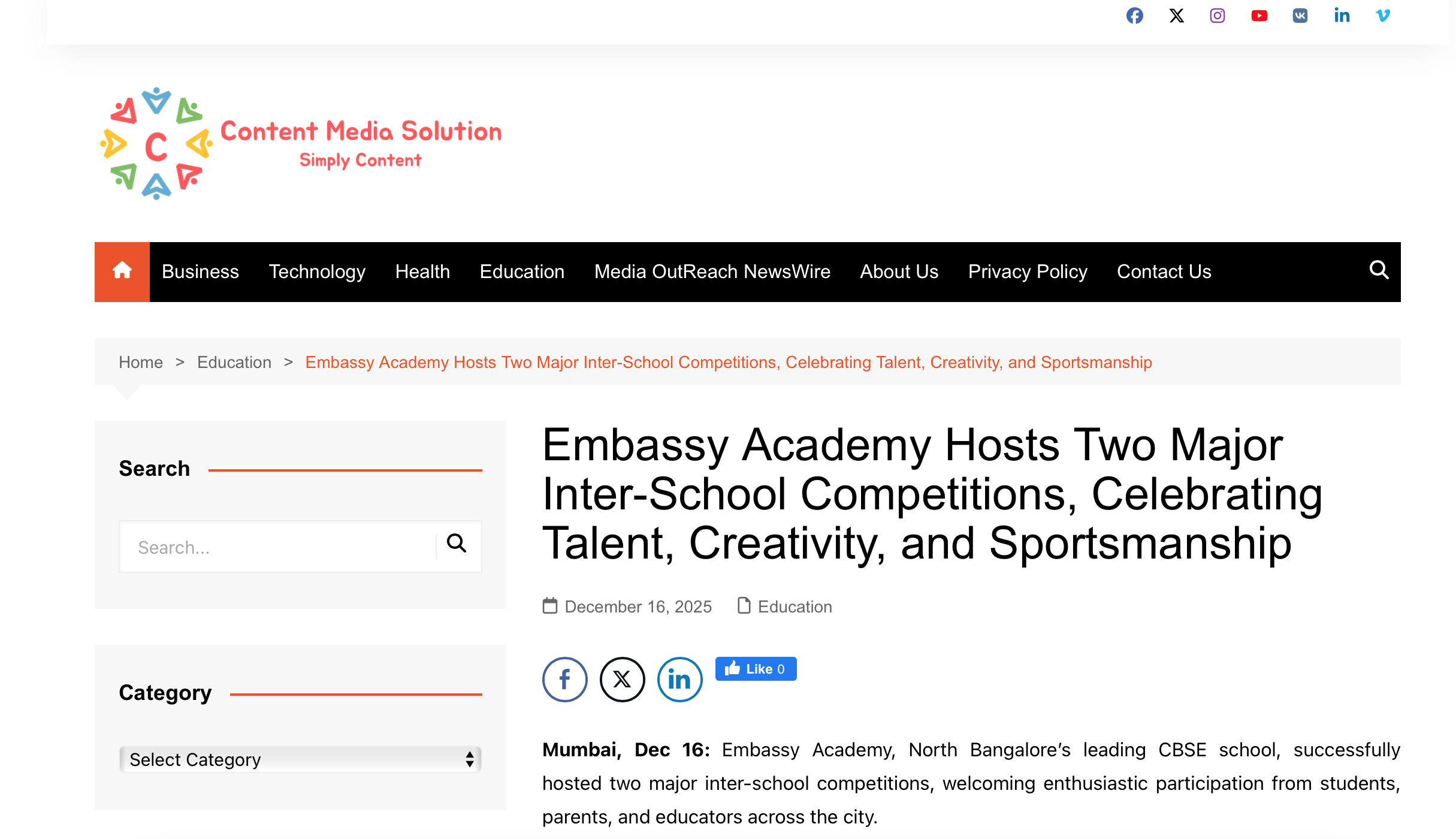The width and height of the screenshot is (1456, 839).
Task: Click the home icon in navigation bar
Action: pos(122,271)
